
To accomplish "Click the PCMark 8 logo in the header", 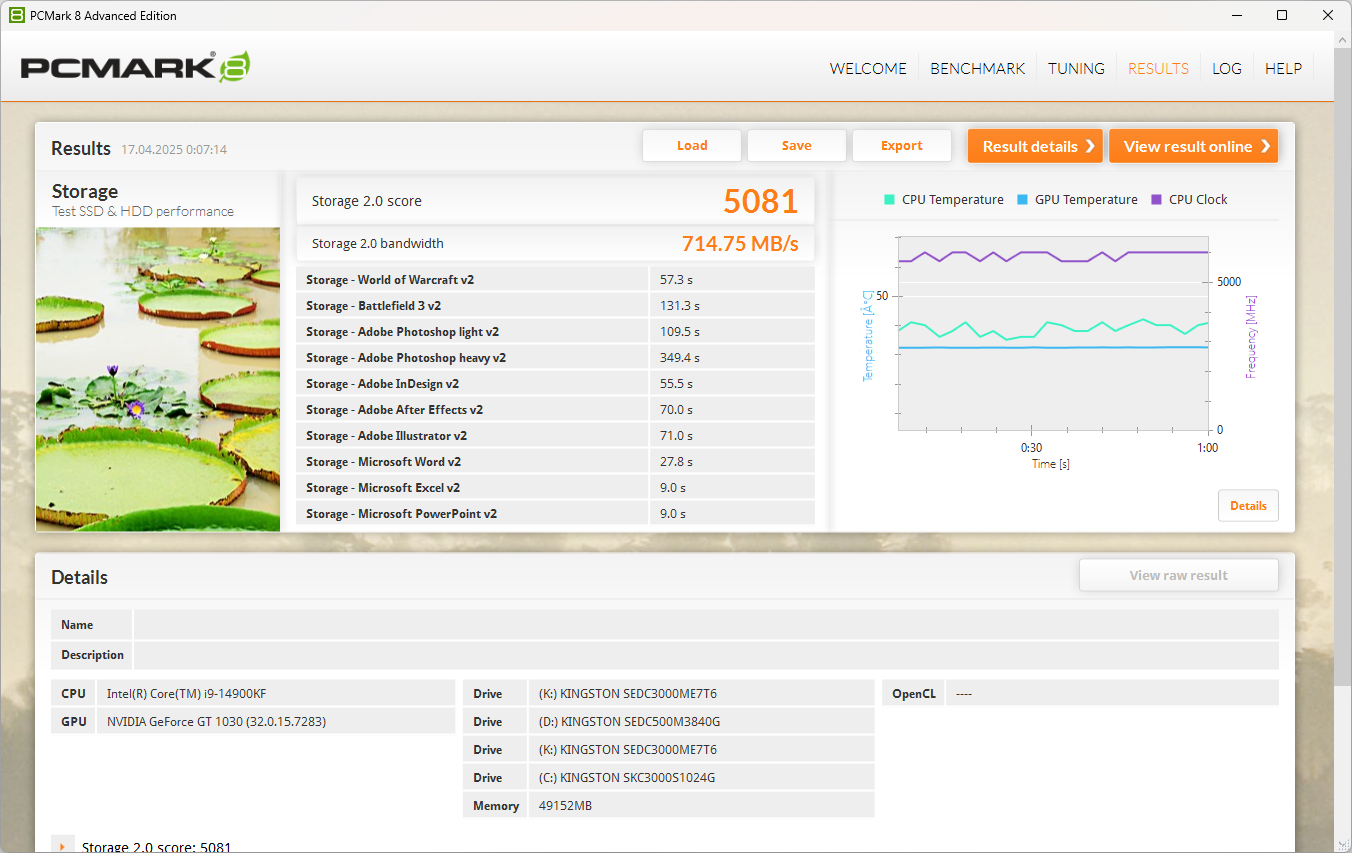I will [x=135, y=67].
